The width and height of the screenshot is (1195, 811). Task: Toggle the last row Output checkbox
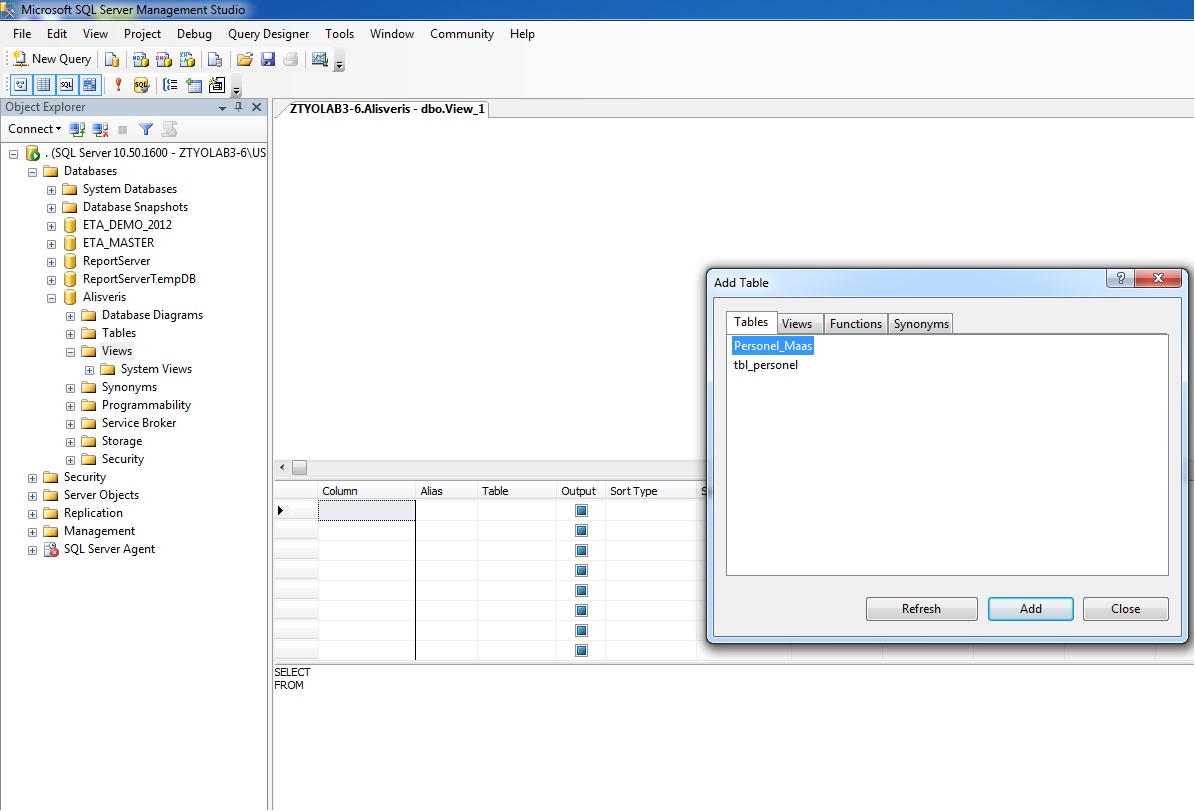pyautogui.click(x=581, y=651)
